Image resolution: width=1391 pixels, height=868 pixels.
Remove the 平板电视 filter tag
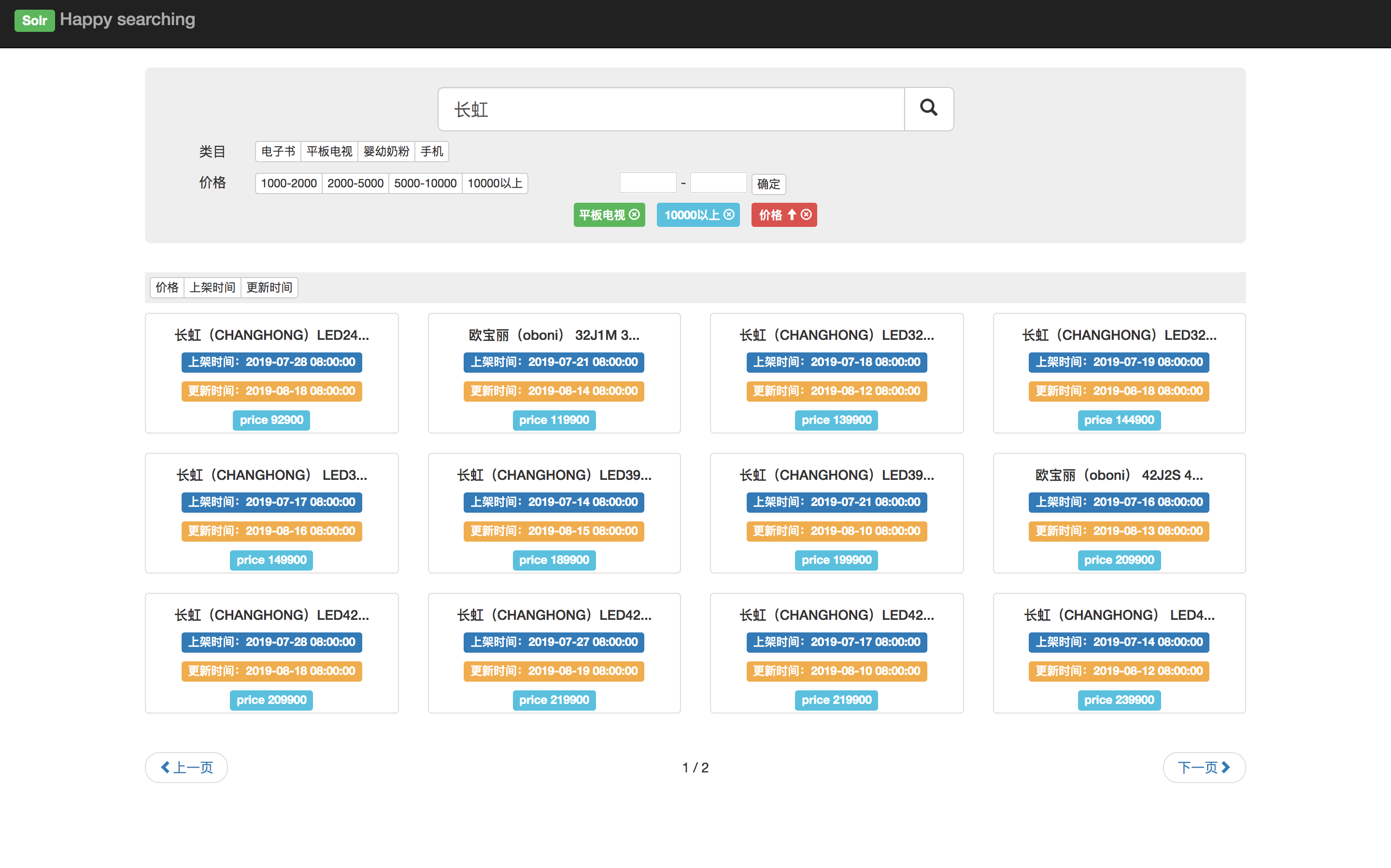[x=634, y=215]
